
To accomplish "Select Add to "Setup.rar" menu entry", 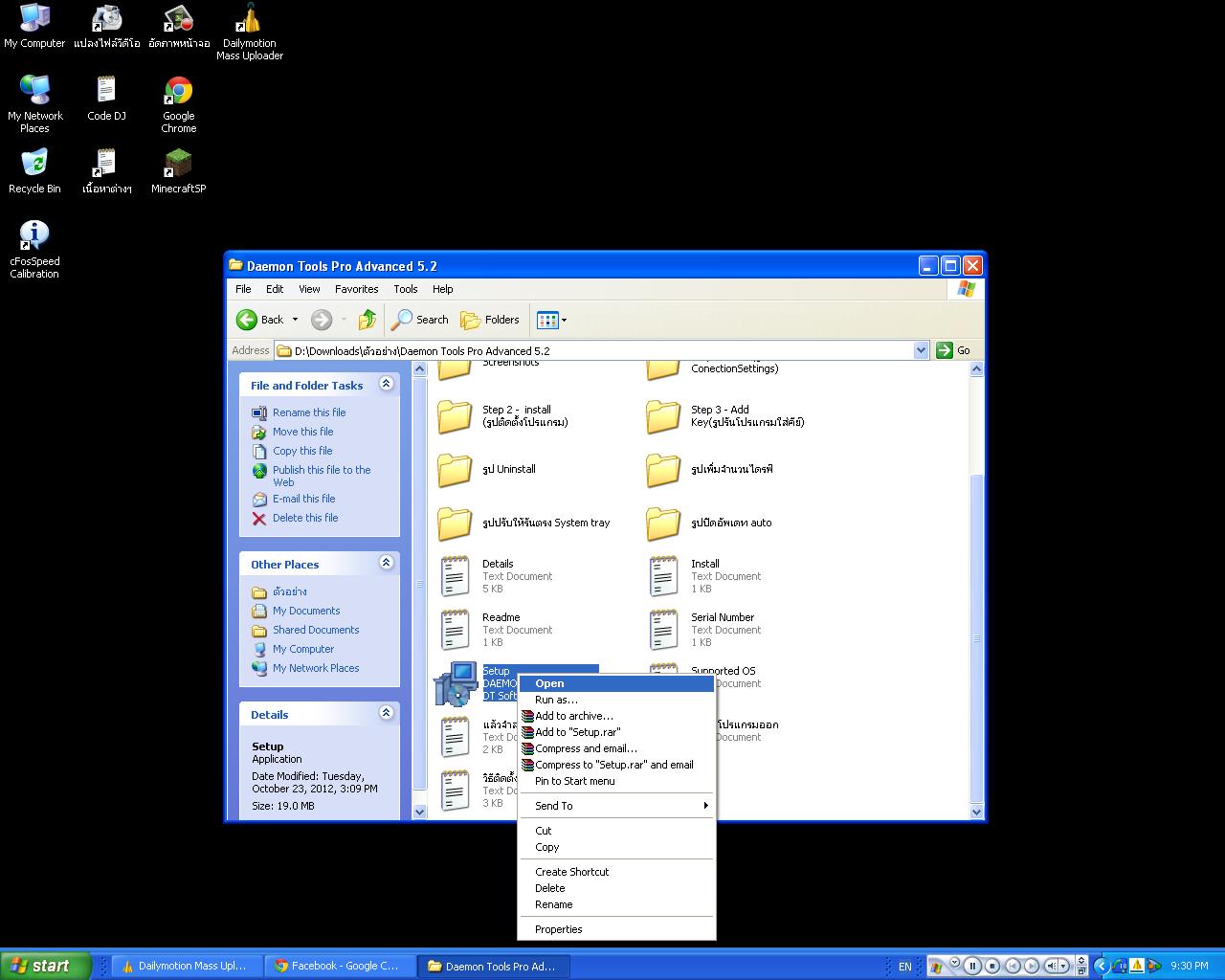I will click(x=617, y=732).
